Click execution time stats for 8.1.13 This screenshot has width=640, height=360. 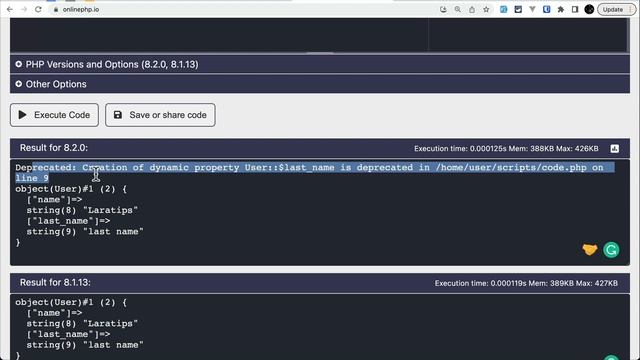[526, 283]
